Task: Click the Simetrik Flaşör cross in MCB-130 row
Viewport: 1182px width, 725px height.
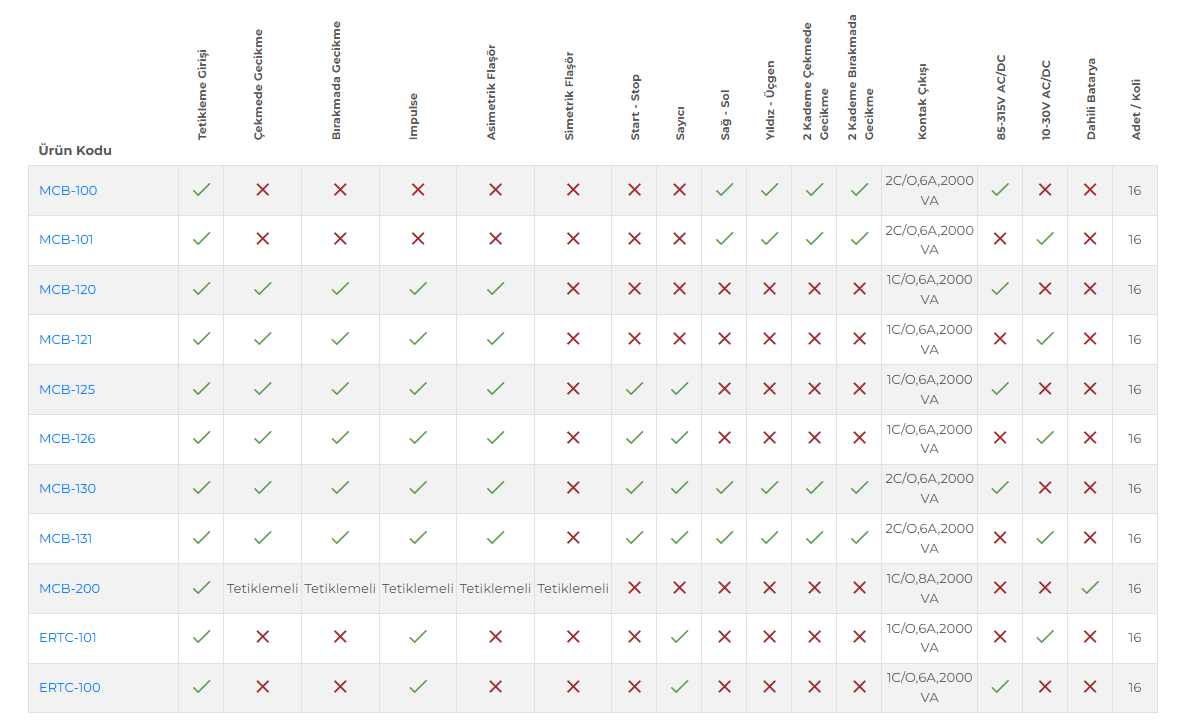Action: (x=573, y=488)
